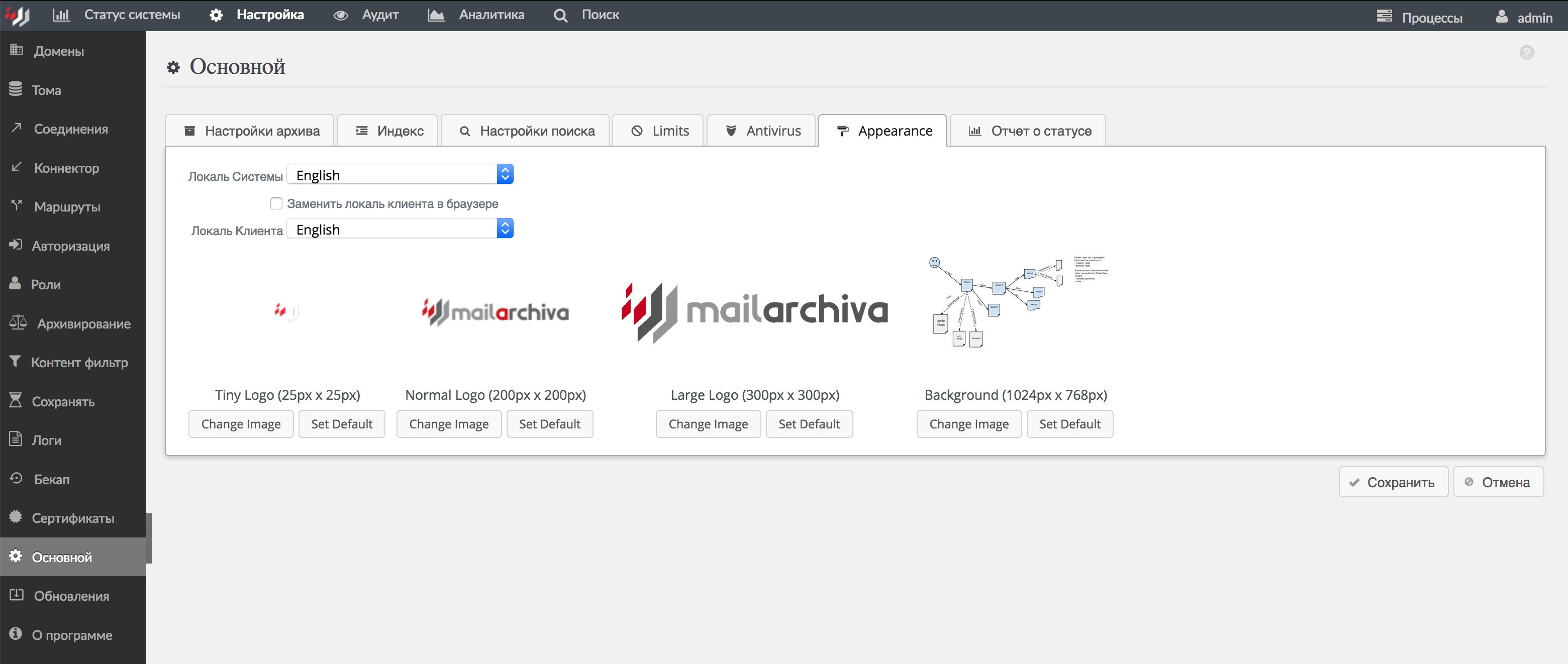Open the Поиск menu item
This screenshot has width=1568, height=664.
coord(600,15)
